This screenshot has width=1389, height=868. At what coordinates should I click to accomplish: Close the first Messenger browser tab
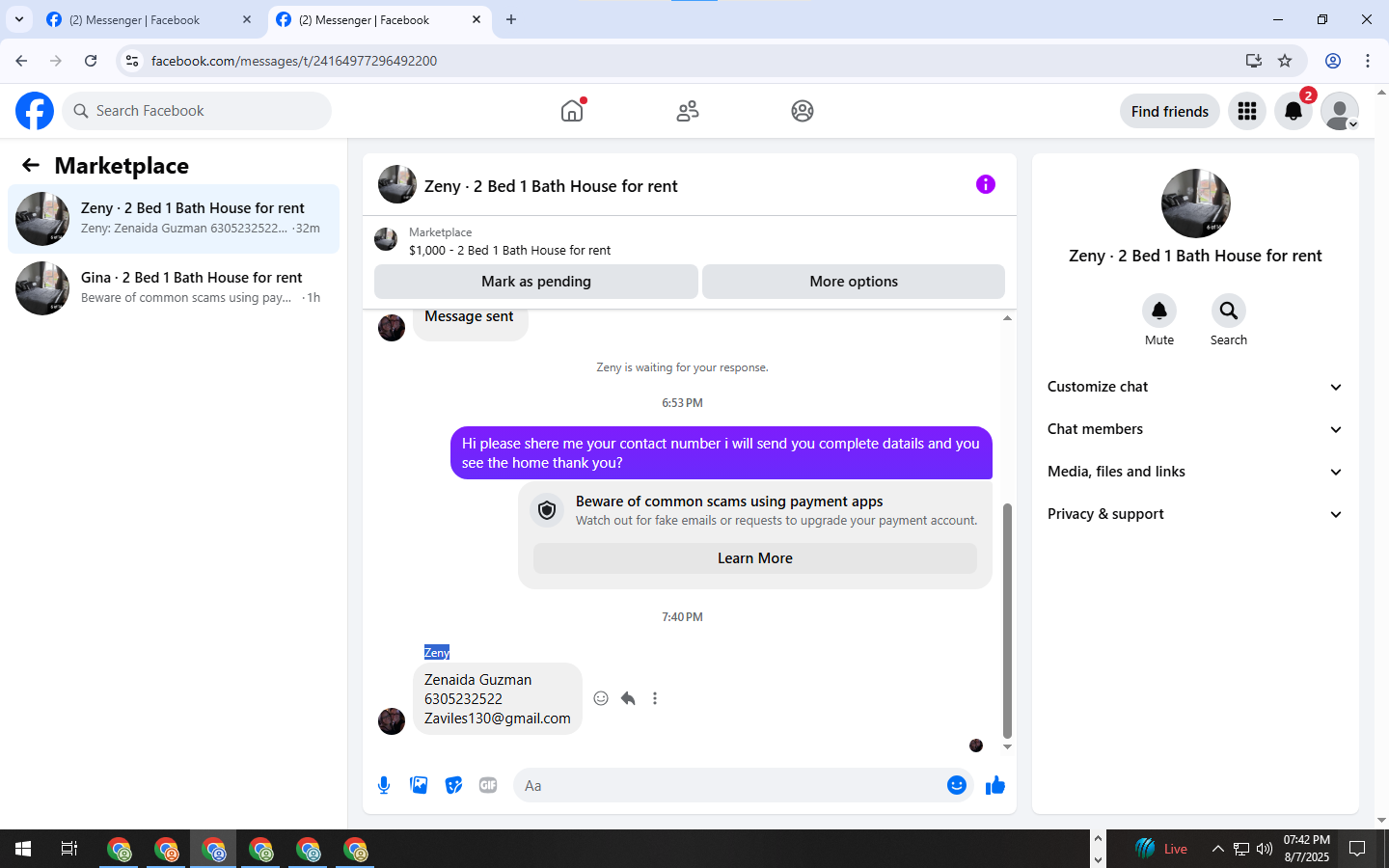[247, 19]
